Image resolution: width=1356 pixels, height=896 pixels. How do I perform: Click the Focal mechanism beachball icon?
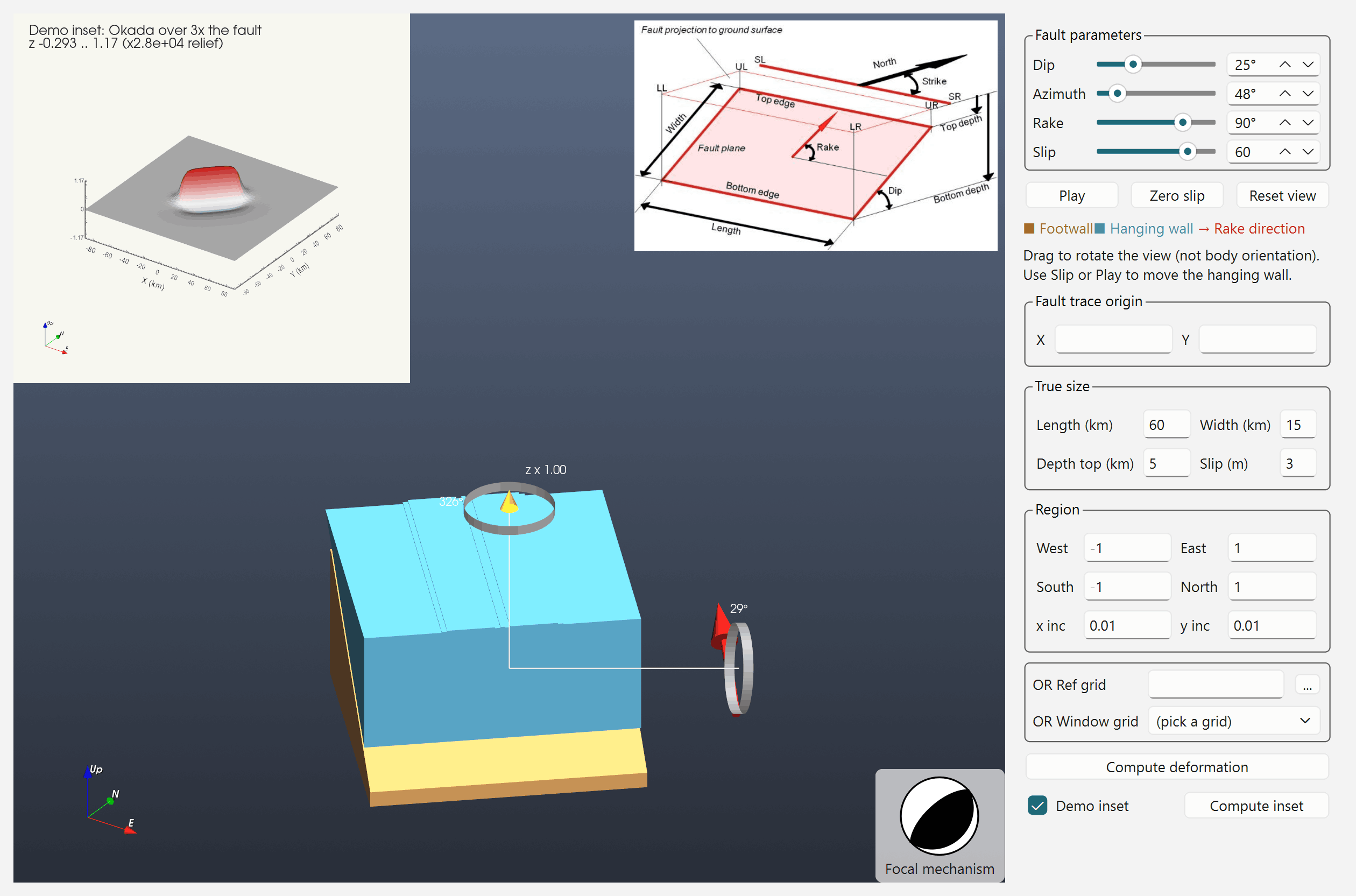point(939,815)
